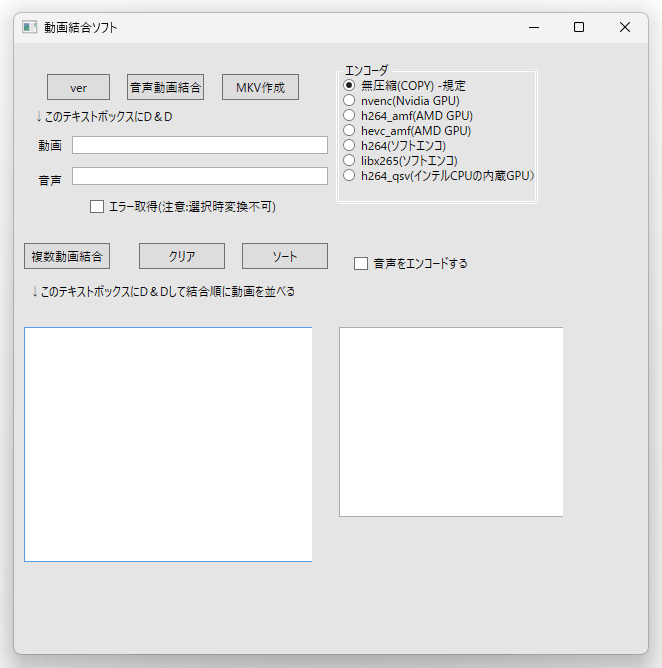Enable the エラー取得 checkbox
Viewport: 662px width, 668px height.
coord(97,207)
